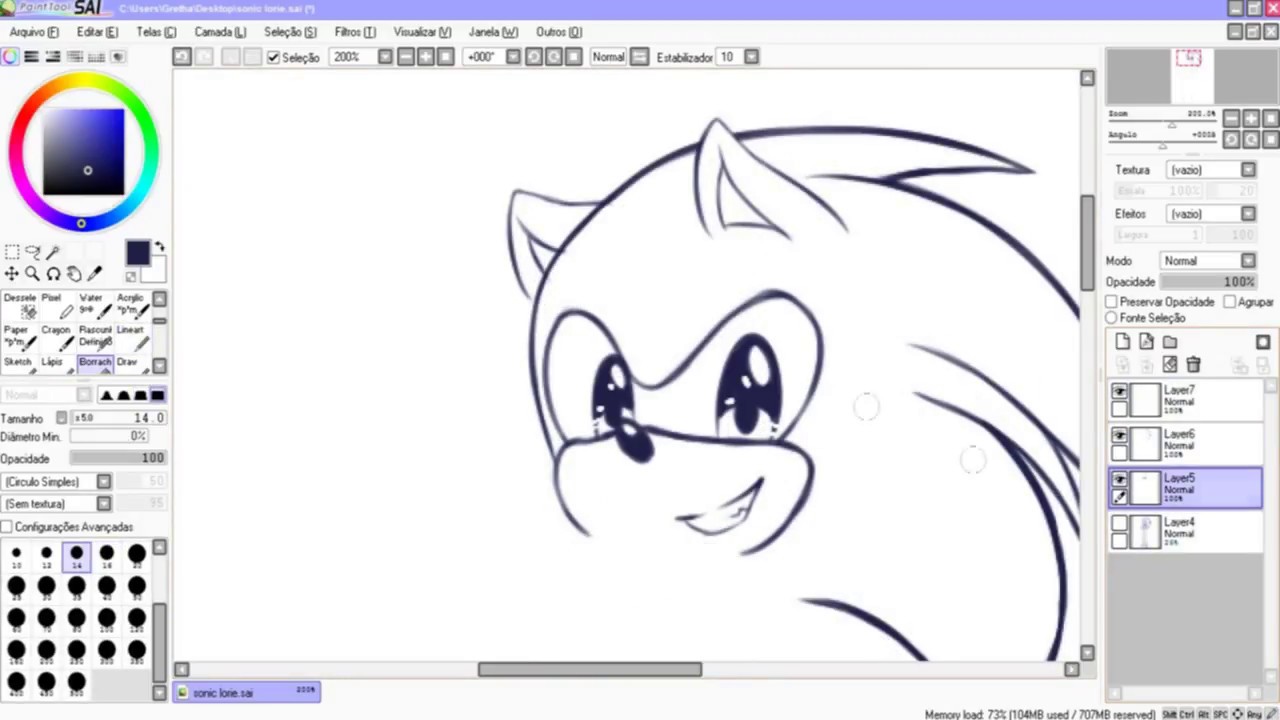The image size is (1280, 720).
Task: Adjust the Tamanho brush size slider
Action: click(x=118, y=418)
